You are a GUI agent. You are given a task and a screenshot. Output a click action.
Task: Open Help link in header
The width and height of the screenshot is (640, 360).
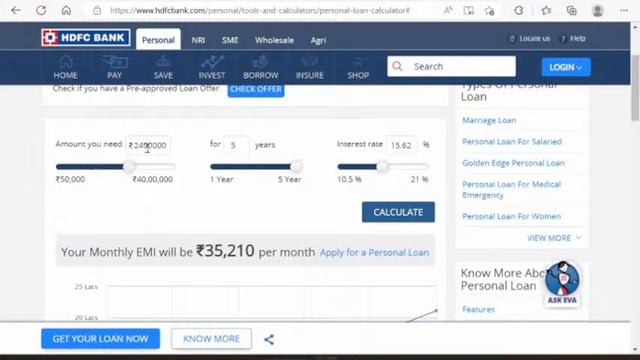point(573,38)
